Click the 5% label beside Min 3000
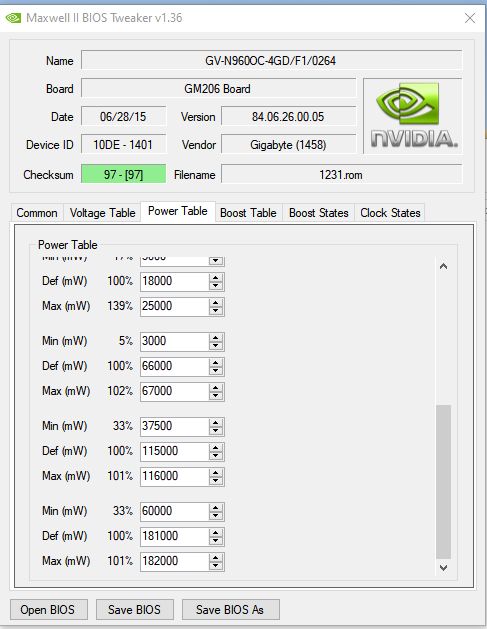This screenshot has height=629, width=487. pos(126,341)
